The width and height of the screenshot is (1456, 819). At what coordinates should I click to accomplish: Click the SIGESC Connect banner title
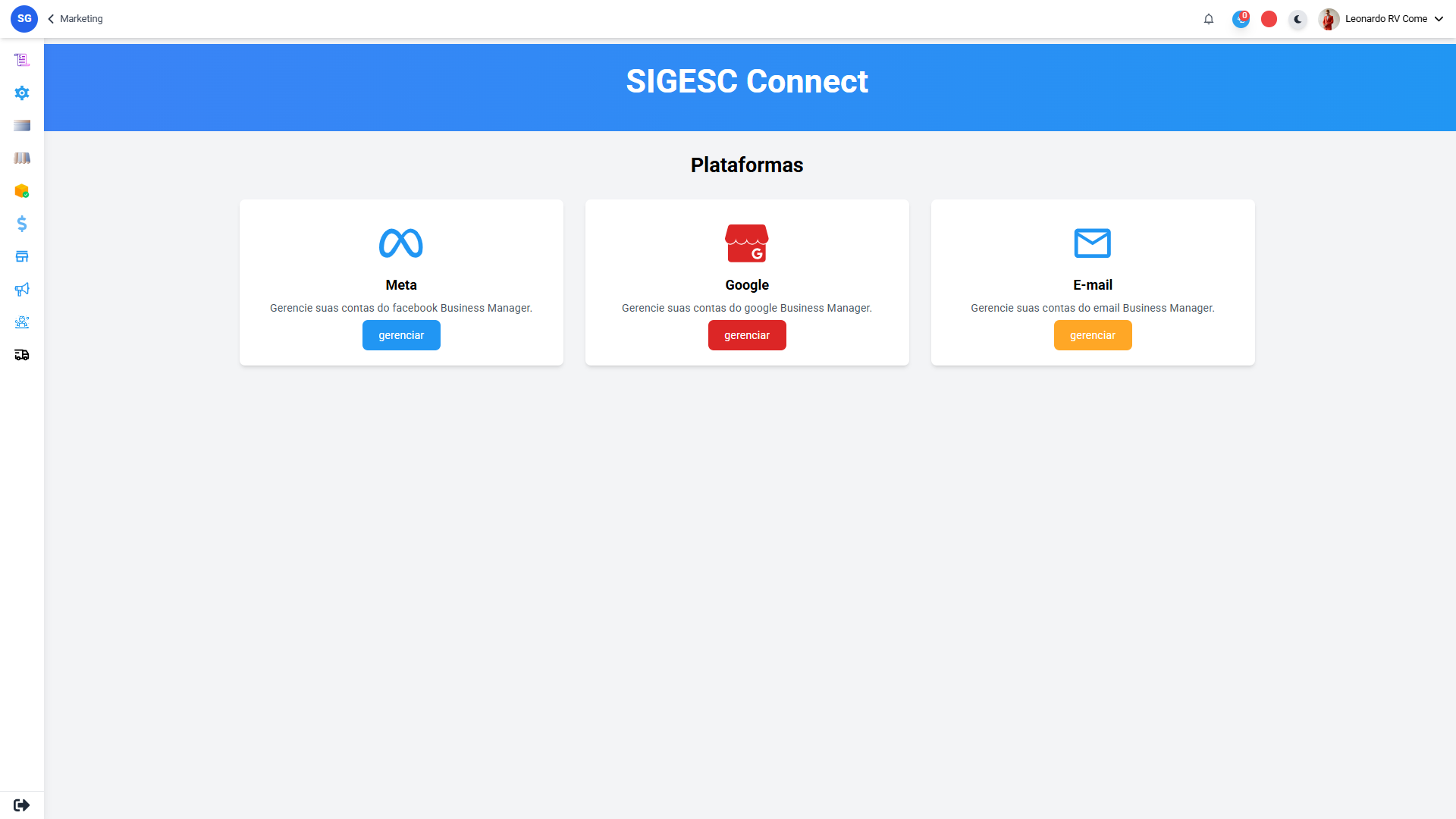pyautogui.click(x=747, y=81)
